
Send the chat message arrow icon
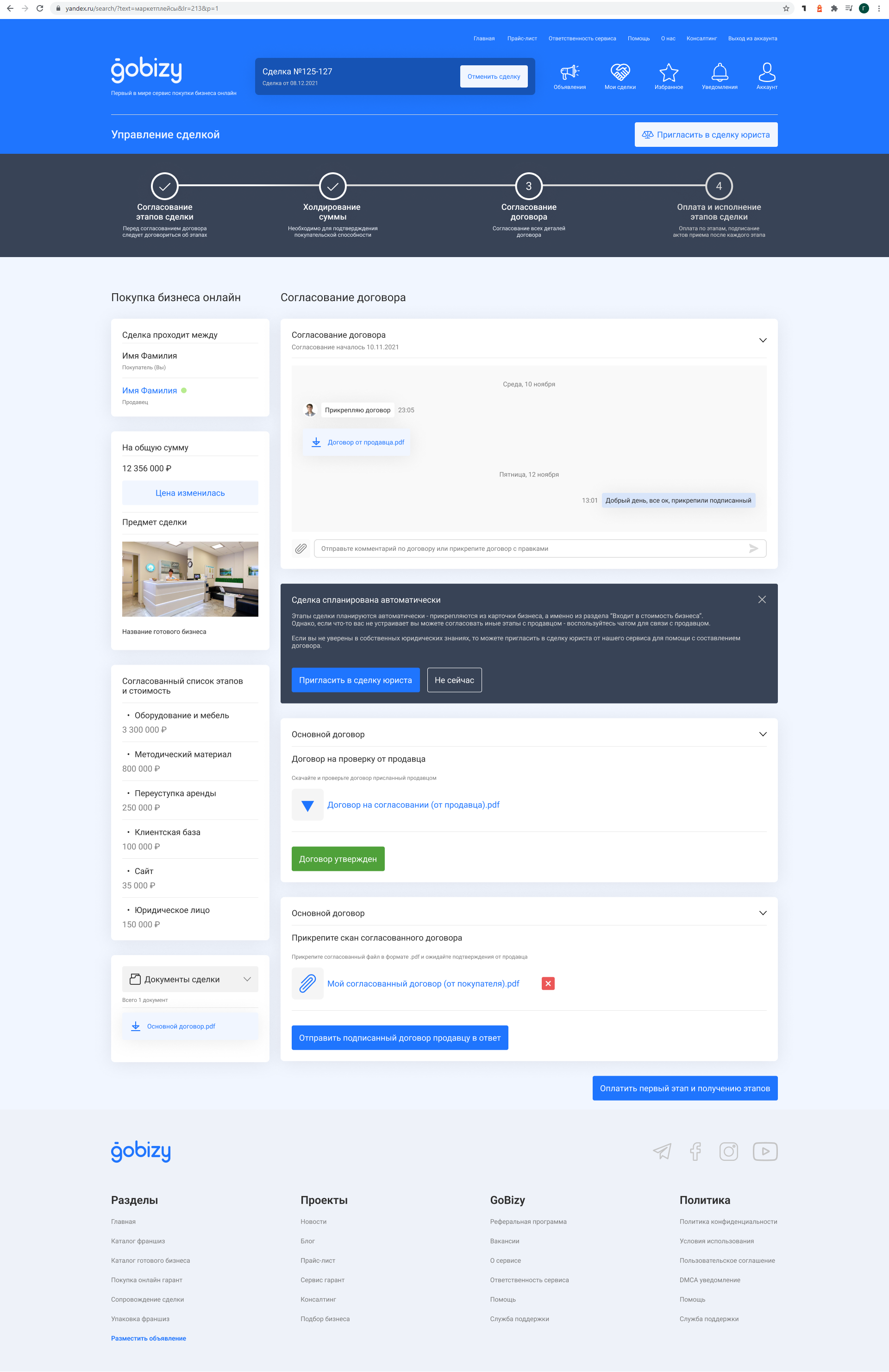click(x=753, y=548)
